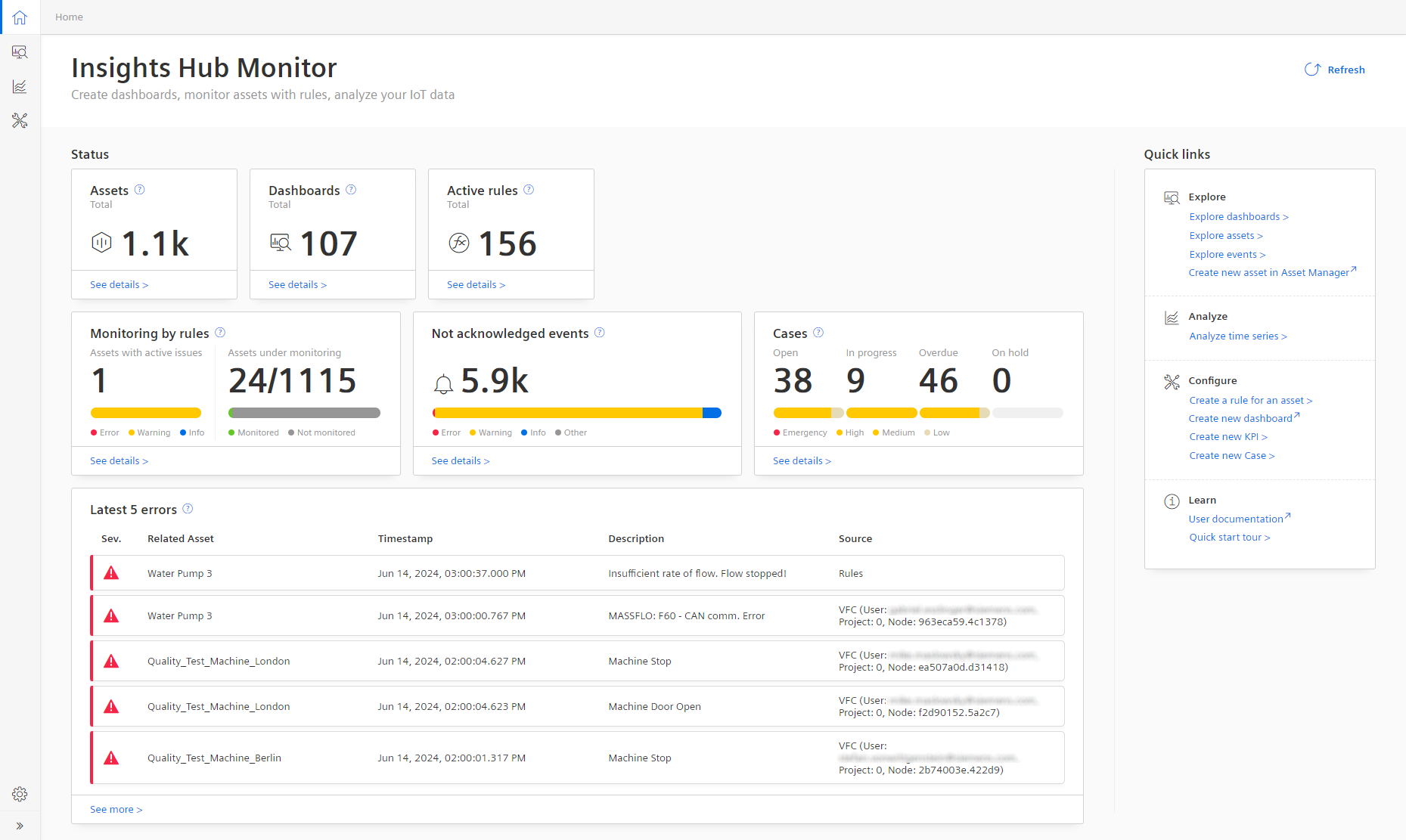This screenshot has width=1406, height=840.
Task: Click error icon for Insufficient rate of flow row
Action: 111,573
